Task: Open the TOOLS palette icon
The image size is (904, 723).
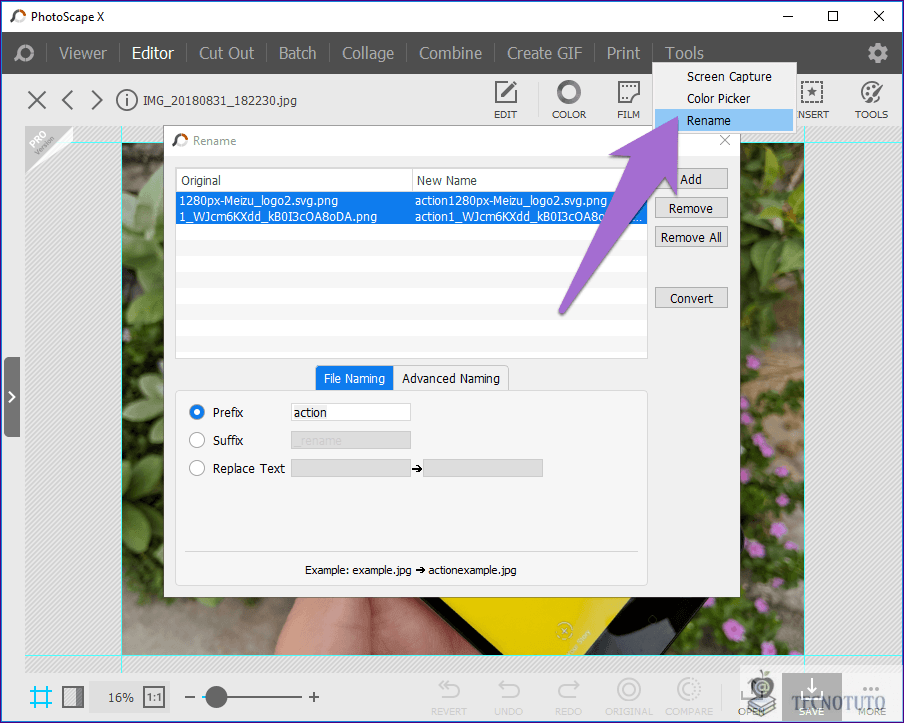Action: pos(871,100)
